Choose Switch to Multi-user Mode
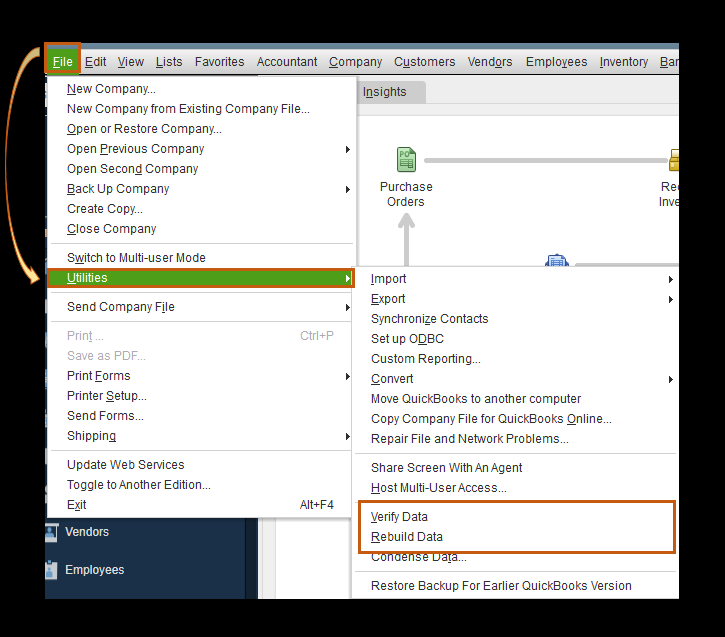 (x=201, y=257)
